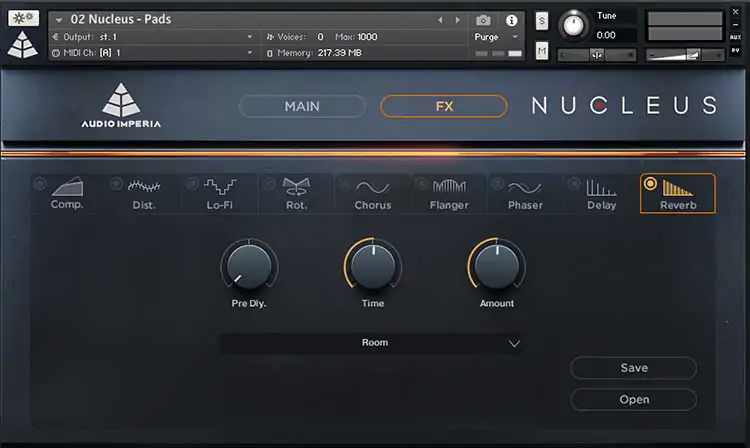Enable the Lo-Fi power button
The width and height of the screenshot is (750, 448).
(x=192, y=183)
